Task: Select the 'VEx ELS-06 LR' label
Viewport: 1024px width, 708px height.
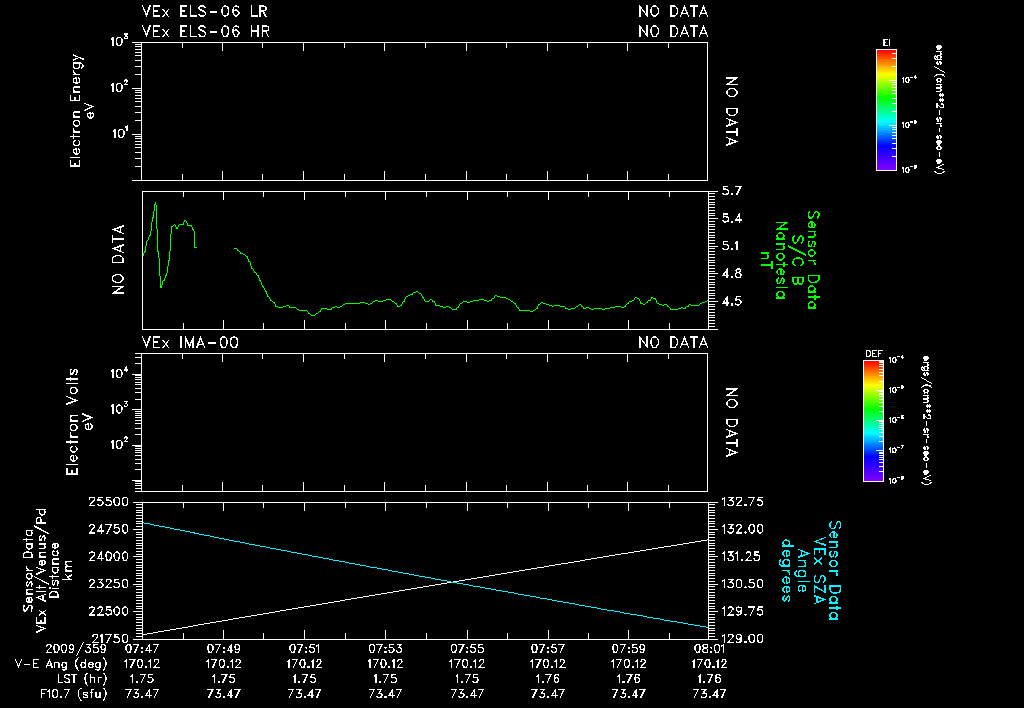Action: pos(204,12)
